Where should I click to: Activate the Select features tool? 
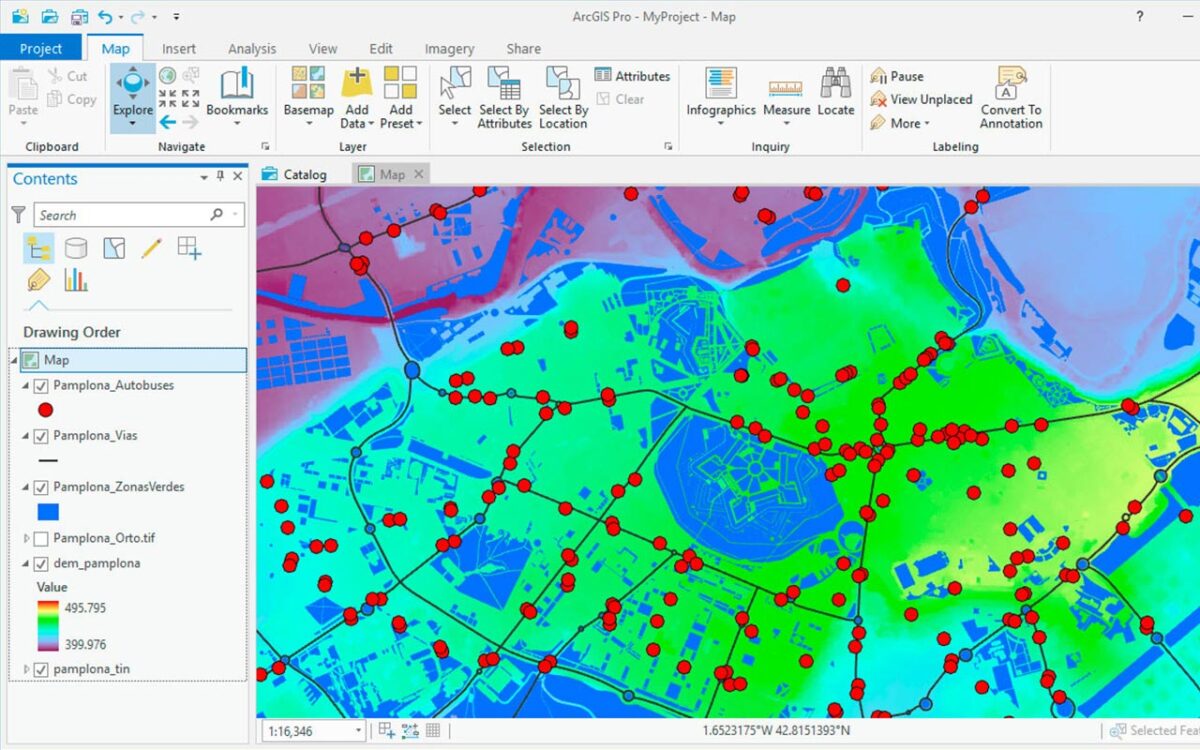[x=454, y=97]
